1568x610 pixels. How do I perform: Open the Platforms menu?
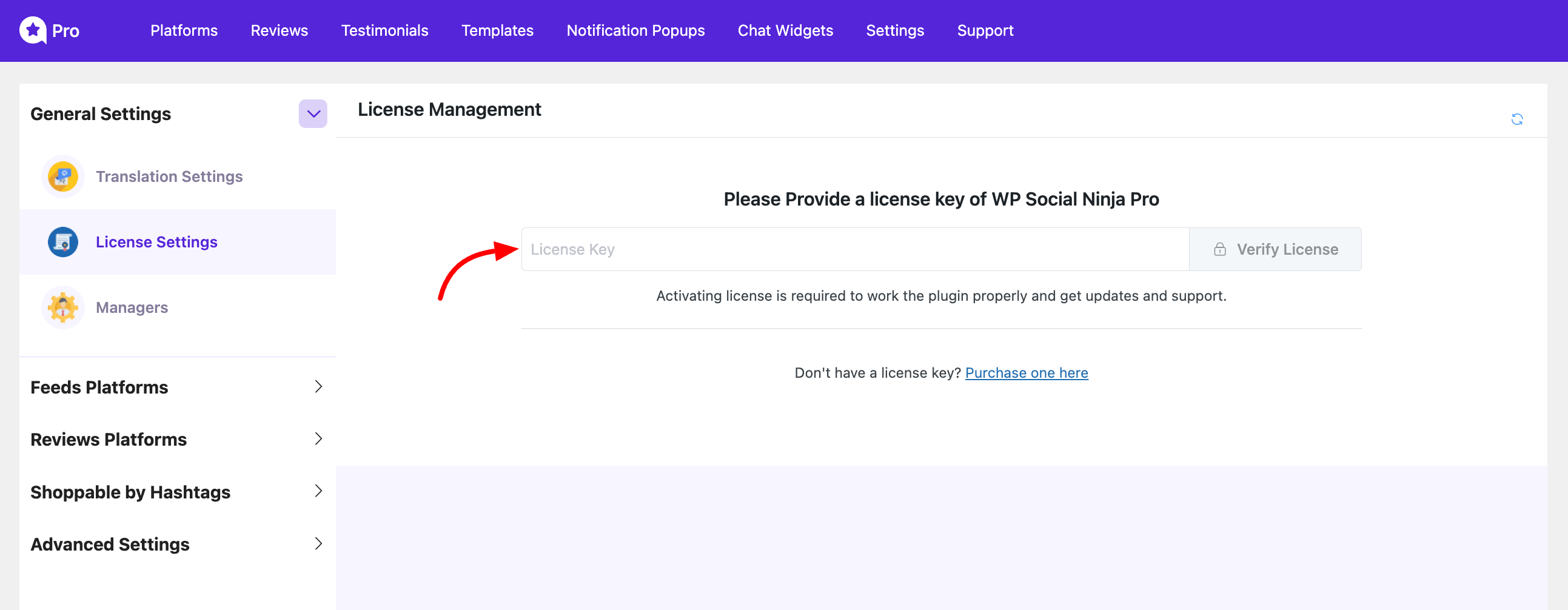(x=184, y=30)
